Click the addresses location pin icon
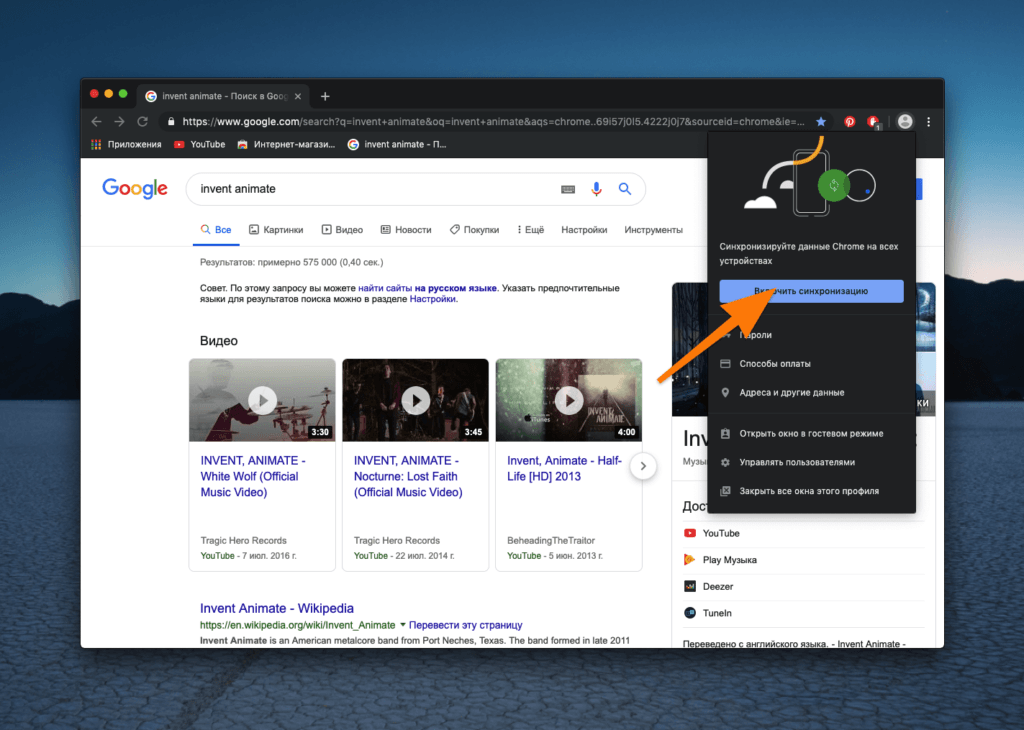The image size is (1024, 730). pos(725,392)
